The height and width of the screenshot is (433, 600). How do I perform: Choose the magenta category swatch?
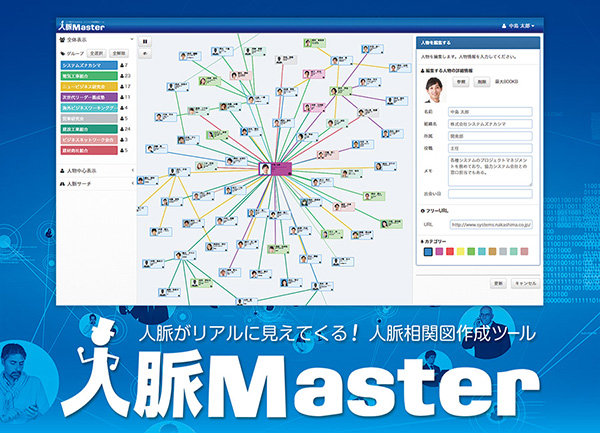click(x=439, y=251)
